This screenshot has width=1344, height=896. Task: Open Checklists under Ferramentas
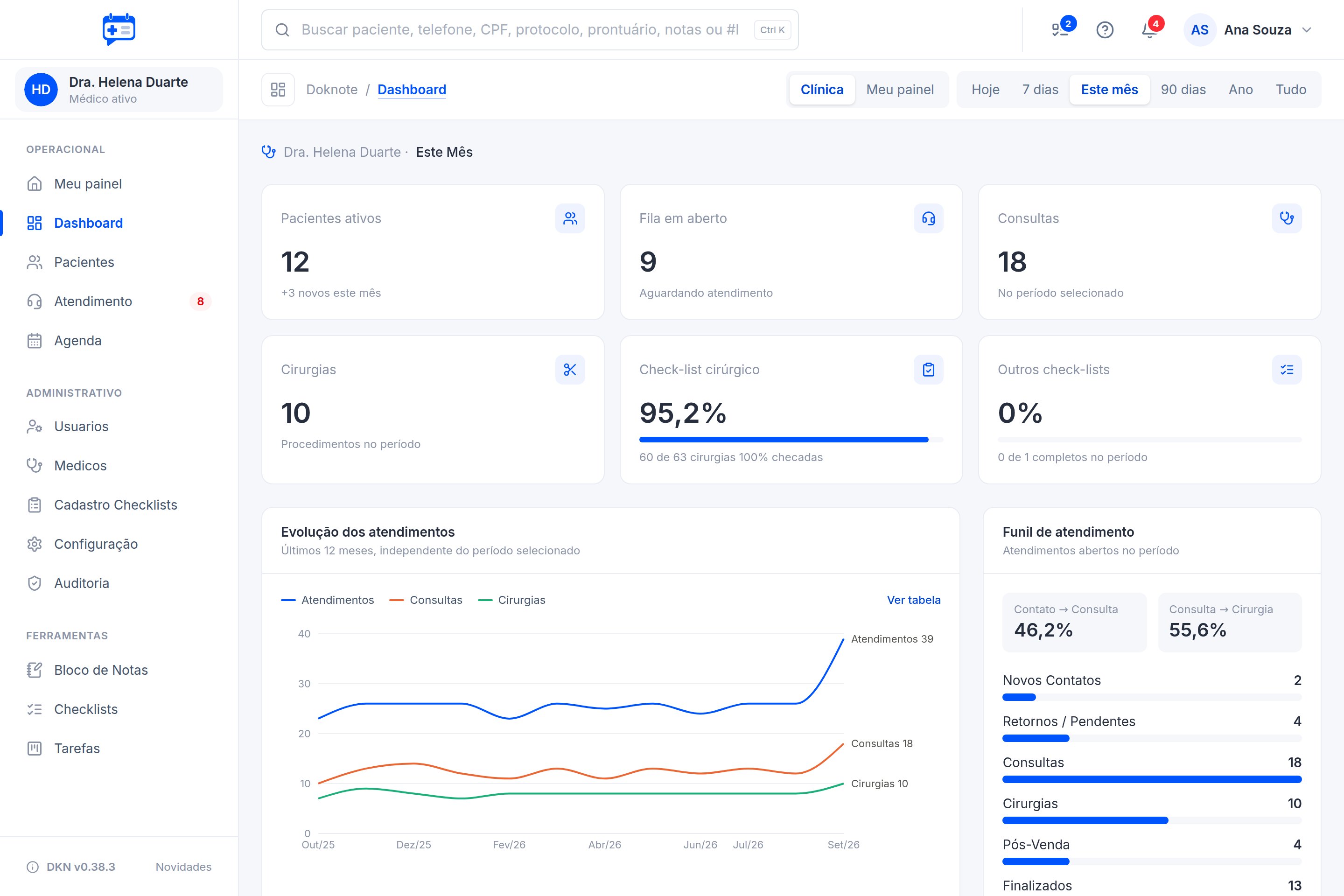click(119, 709)
